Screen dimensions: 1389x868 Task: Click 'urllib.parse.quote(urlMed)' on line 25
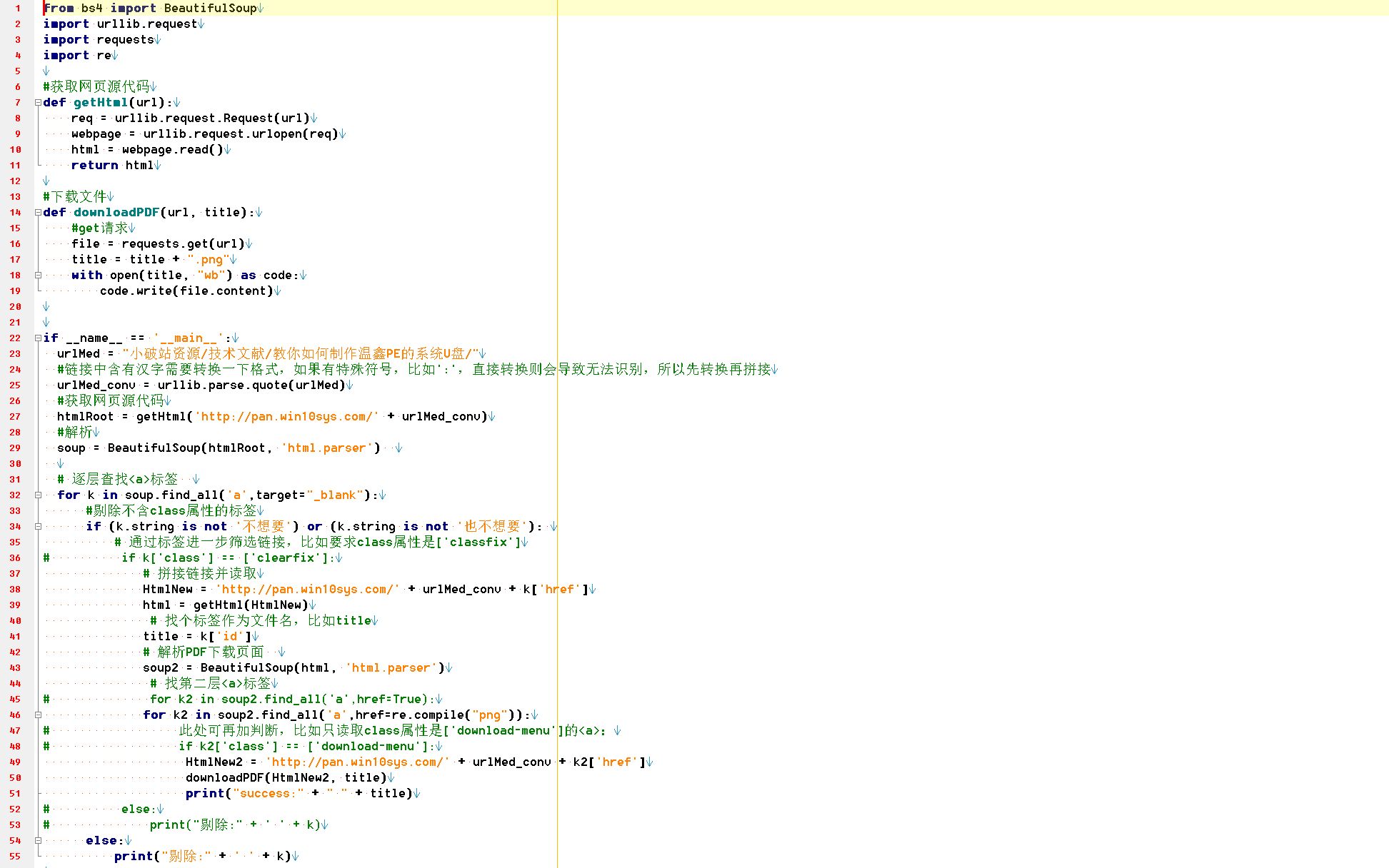(x=251, y=385)
